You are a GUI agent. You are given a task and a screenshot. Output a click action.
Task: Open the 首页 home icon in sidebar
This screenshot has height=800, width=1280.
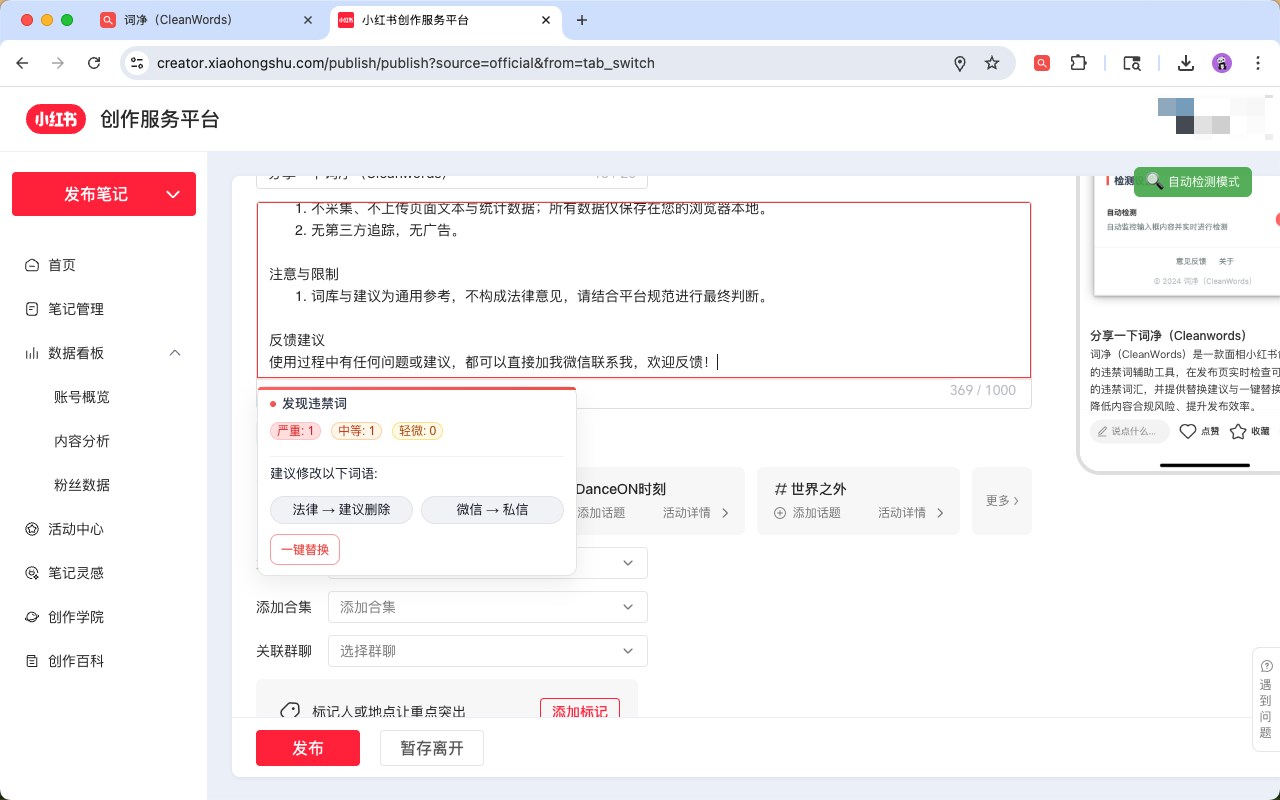pyautogui.click(x=32, y=265)
